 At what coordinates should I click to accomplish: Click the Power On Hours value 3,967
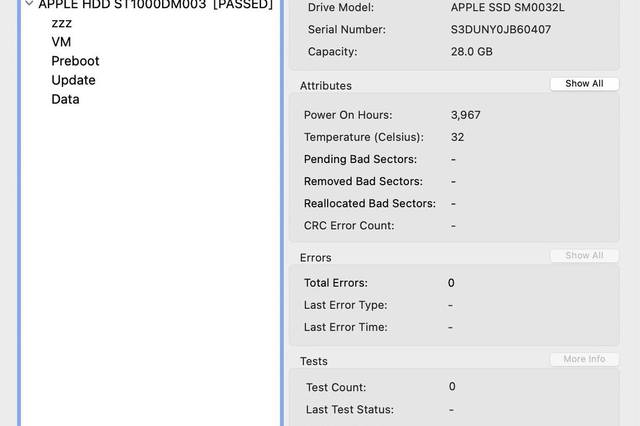[465, 115]
